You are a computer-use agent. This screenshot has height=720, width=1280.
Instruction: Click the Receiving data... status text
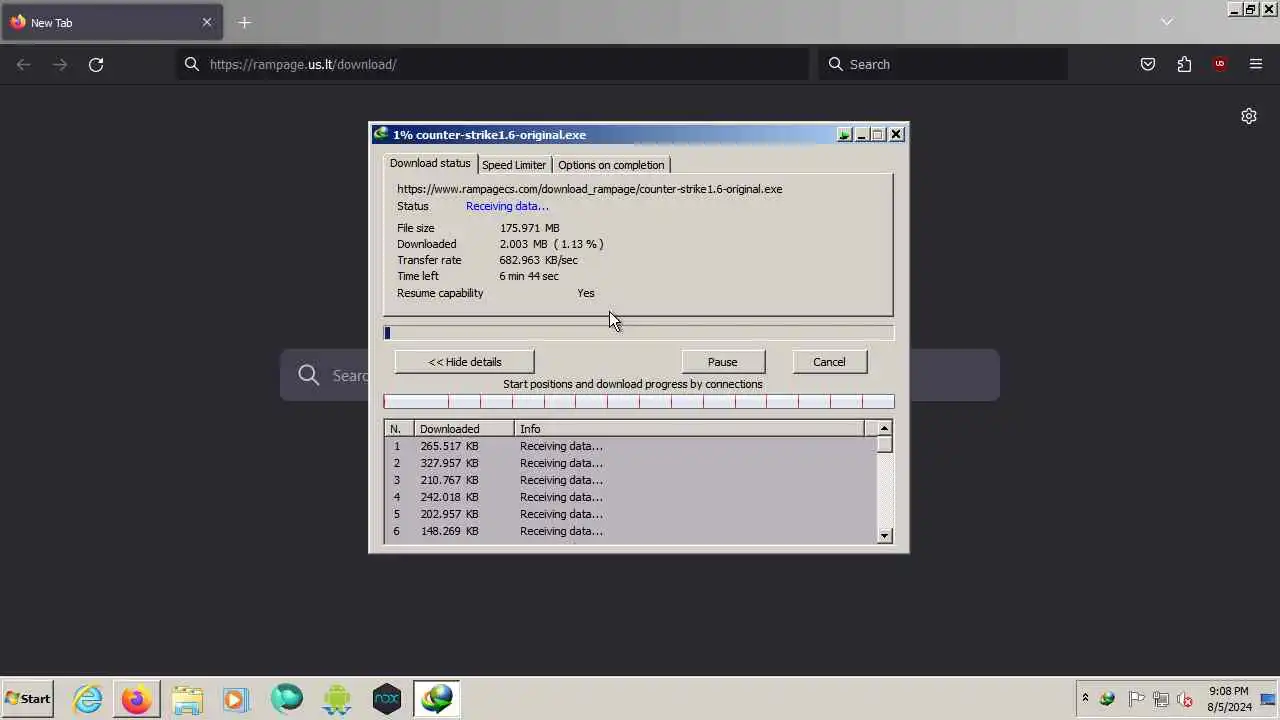[507, 206]
